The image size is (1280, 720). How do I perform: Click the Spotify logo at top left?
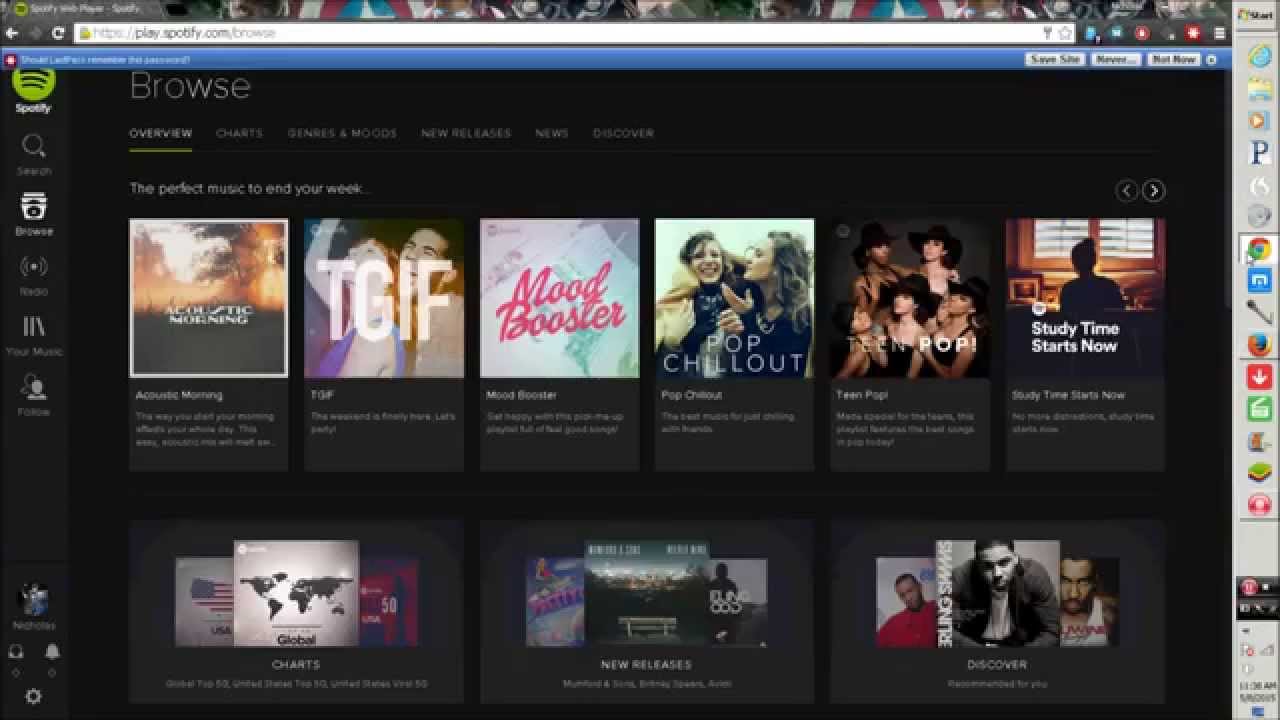point(33,88)
